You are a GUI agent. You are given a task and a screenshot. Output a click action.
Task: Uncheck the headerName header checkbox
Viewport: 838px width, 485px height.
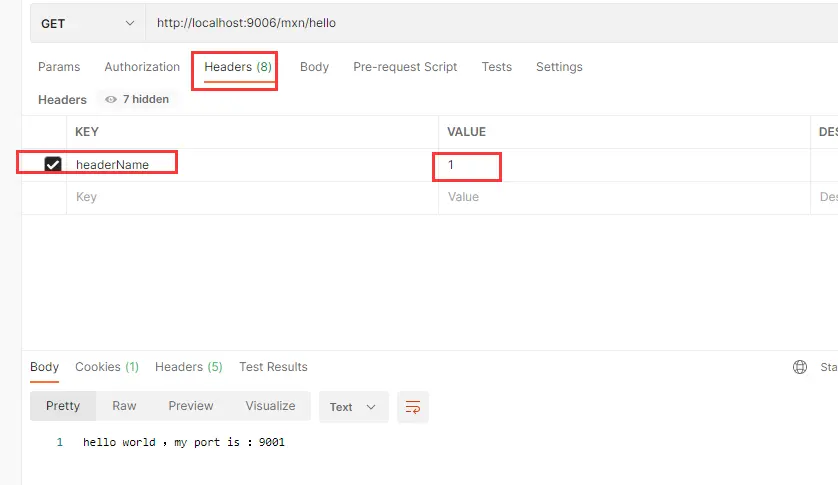[53, 164]
